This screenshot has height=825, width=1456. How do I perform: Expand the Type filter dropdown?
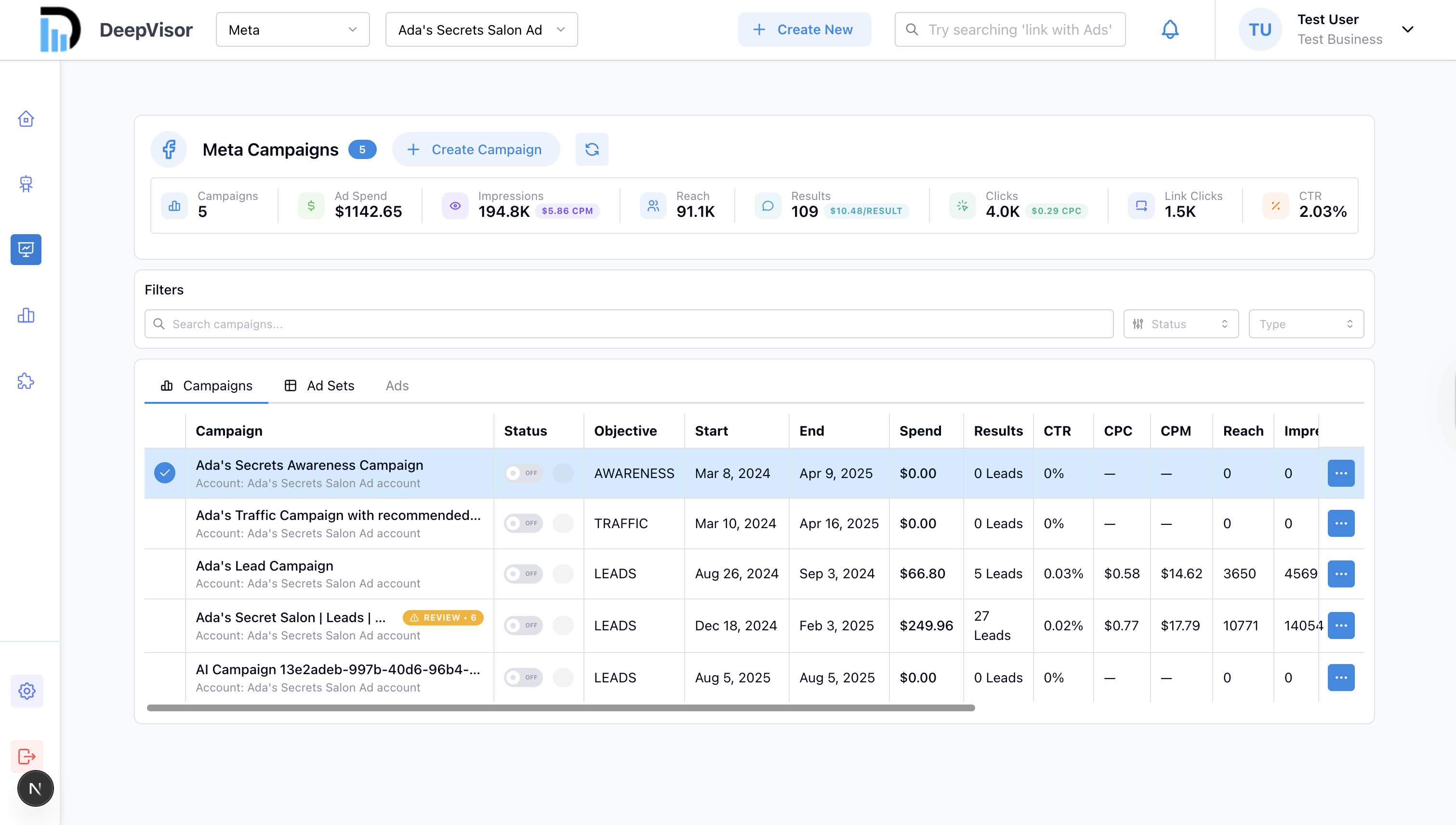pos(1306,324)
